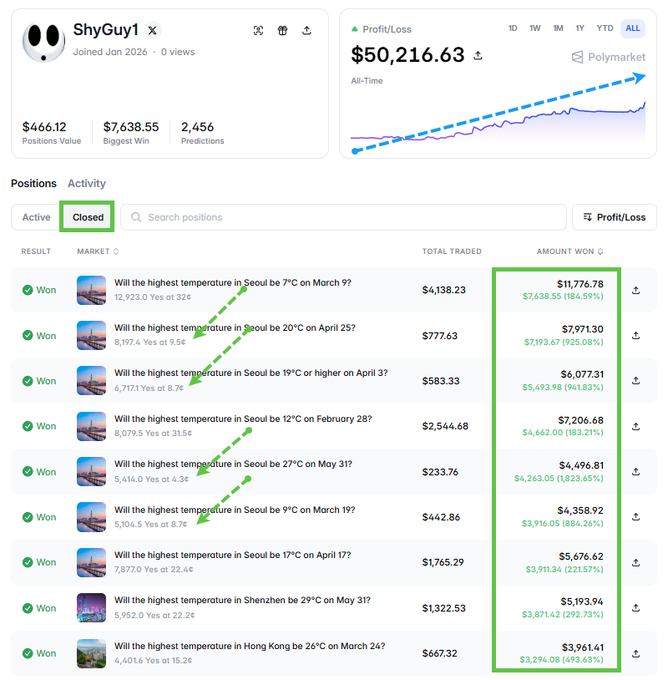Viewport: 668px width, 680px height.
Task: Share the Seoul 7°C March 9 position
Action: pos(636,290)
